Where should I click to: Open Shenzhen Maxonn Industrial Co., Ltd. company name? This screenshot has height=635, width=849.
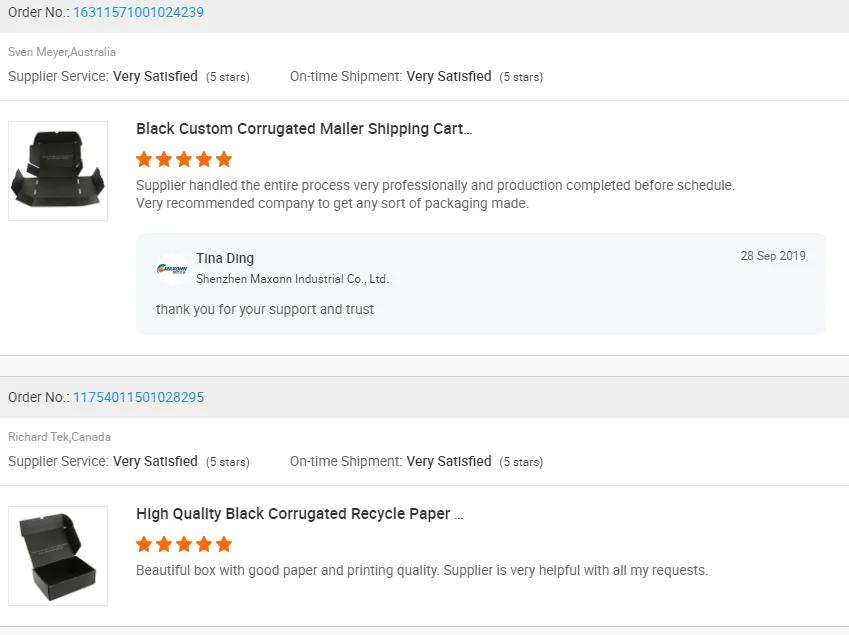pos(292,279)
